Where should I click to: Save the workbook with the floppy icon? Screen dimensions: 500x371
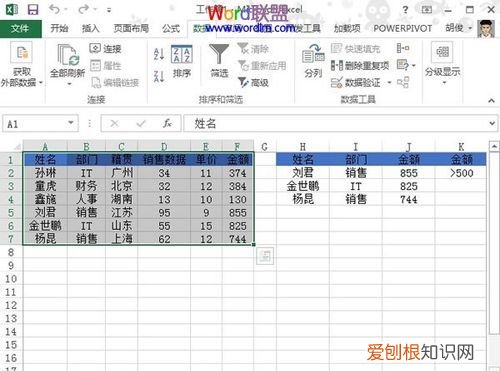coord(33,9)
